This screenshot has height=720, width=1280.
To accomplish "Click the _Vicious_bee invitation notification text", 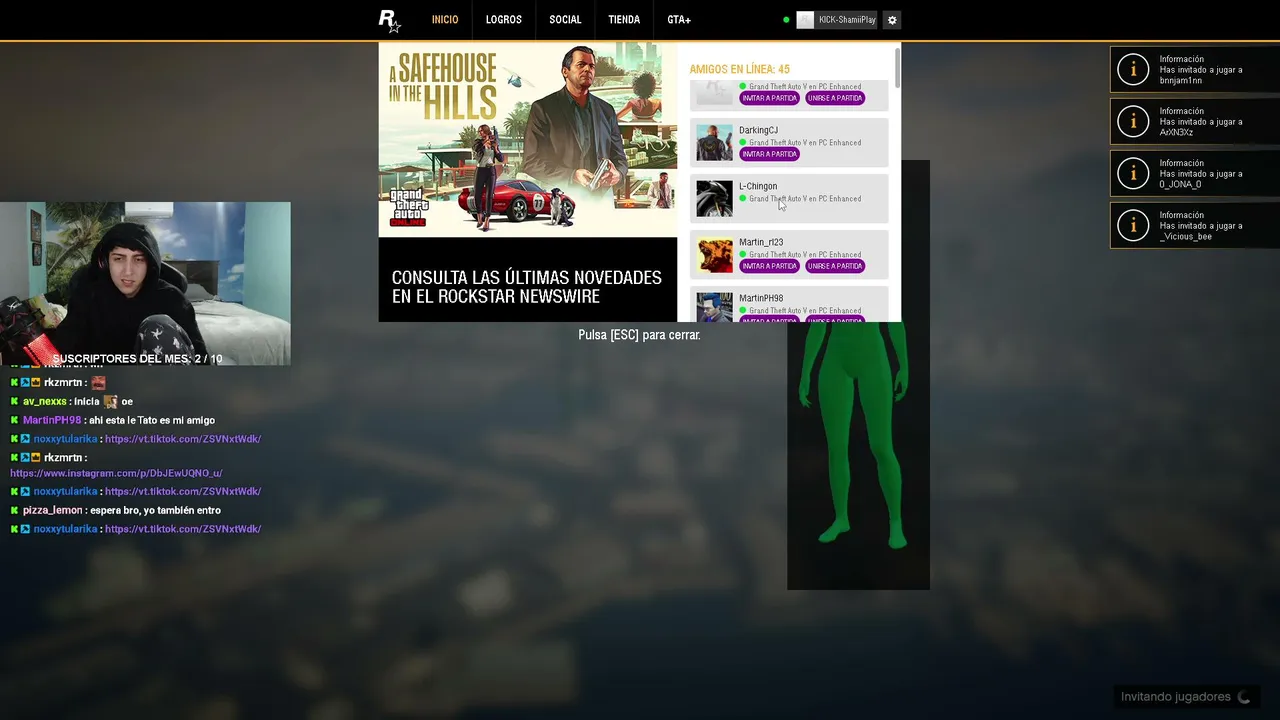I will pos(1201,226).
